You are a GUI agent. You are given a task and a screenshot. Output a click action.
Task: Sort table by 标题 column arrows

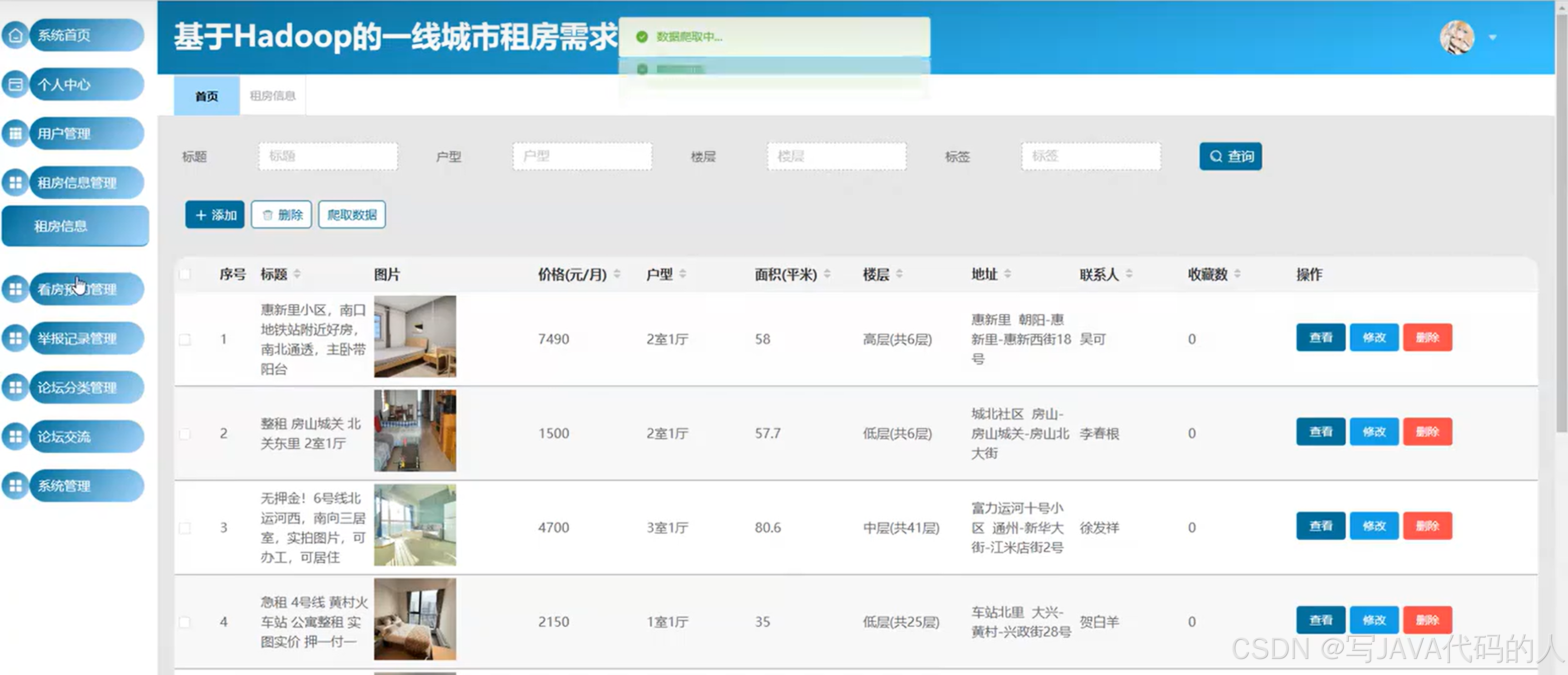[297, 274]
